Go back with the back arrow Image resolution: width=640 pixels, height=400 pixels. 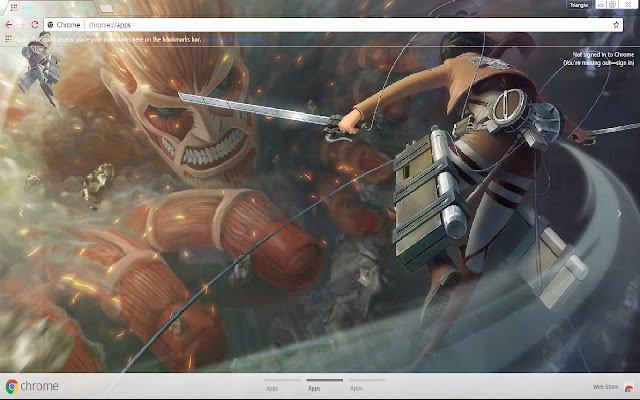9,25
